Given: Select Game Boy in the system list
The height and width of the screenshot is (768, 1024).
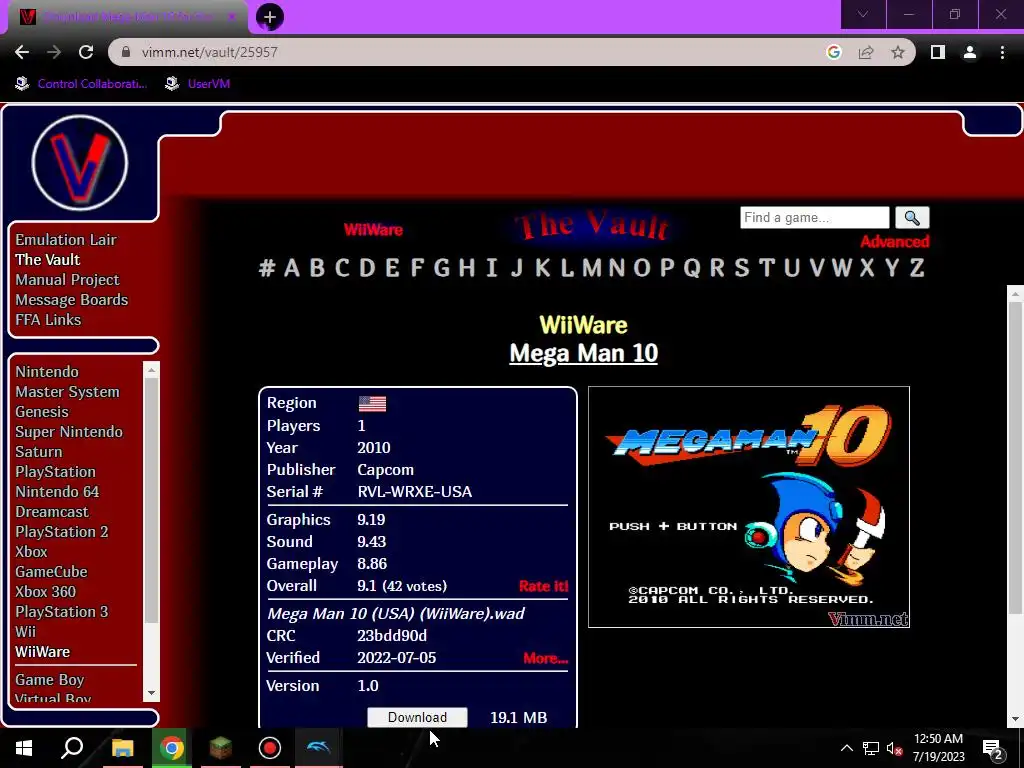Looking at the screenshot, I should click(50, 680).
